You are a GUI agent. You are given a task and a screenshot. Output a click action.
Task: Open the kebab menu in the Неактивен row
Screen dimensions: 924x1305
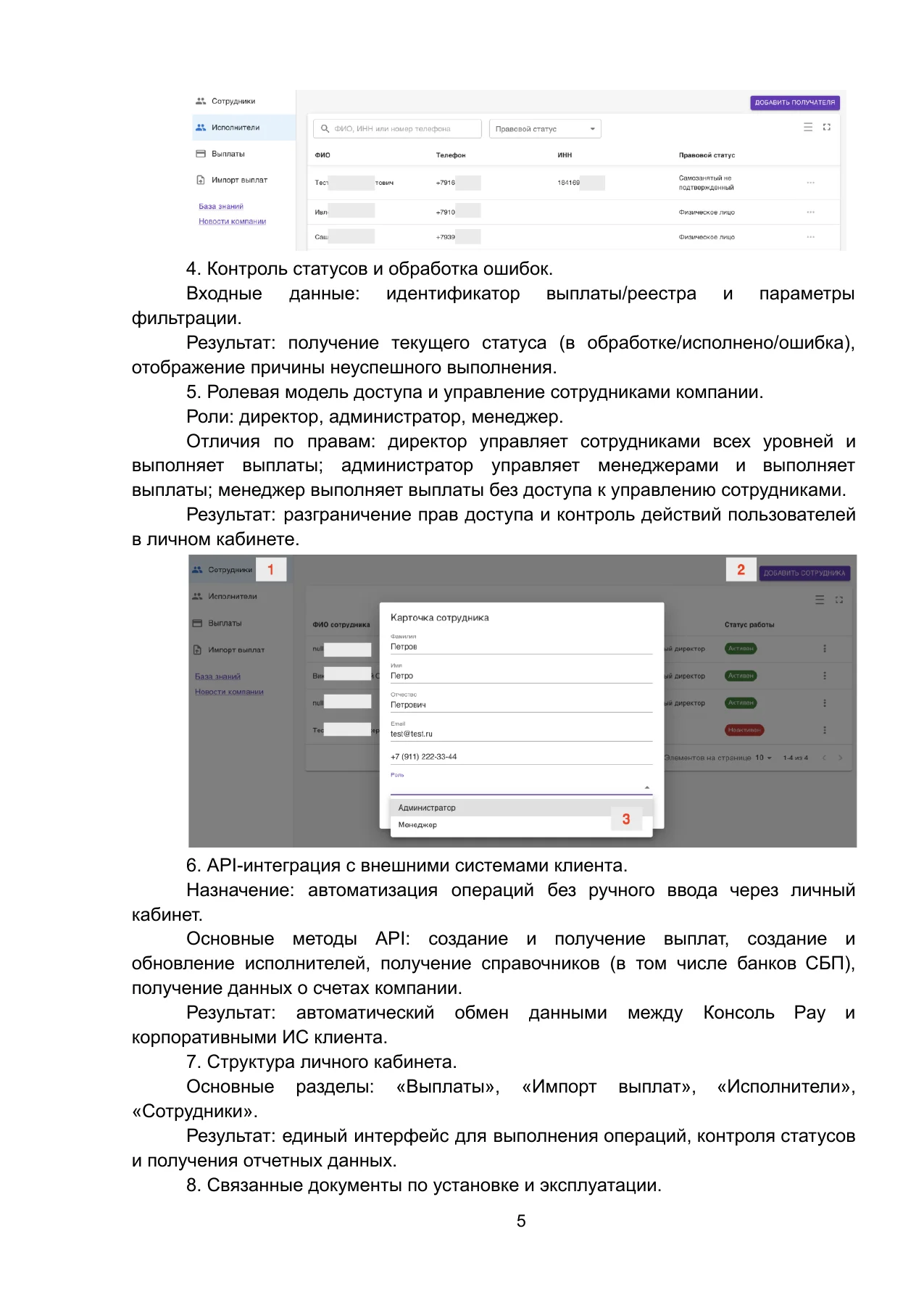pos(825,730)
